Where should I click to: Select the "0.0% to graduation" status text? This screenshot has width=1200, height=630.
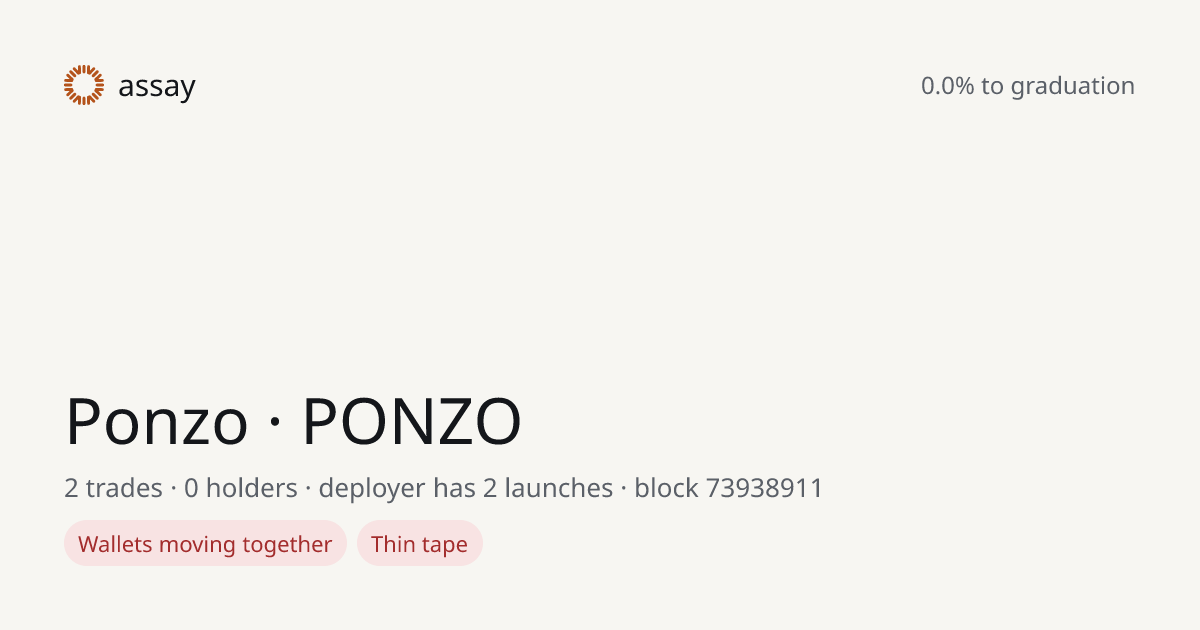[x=1028, y=86]
